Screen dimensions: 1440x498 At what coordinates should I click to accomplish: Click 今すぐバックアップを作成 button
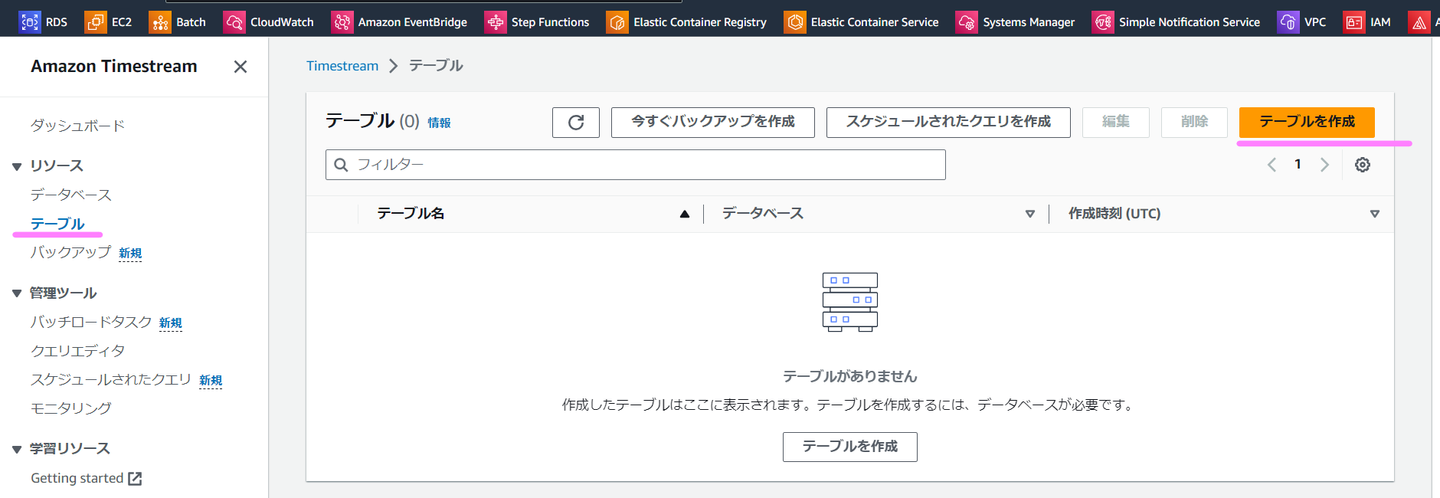coord(713,122)
